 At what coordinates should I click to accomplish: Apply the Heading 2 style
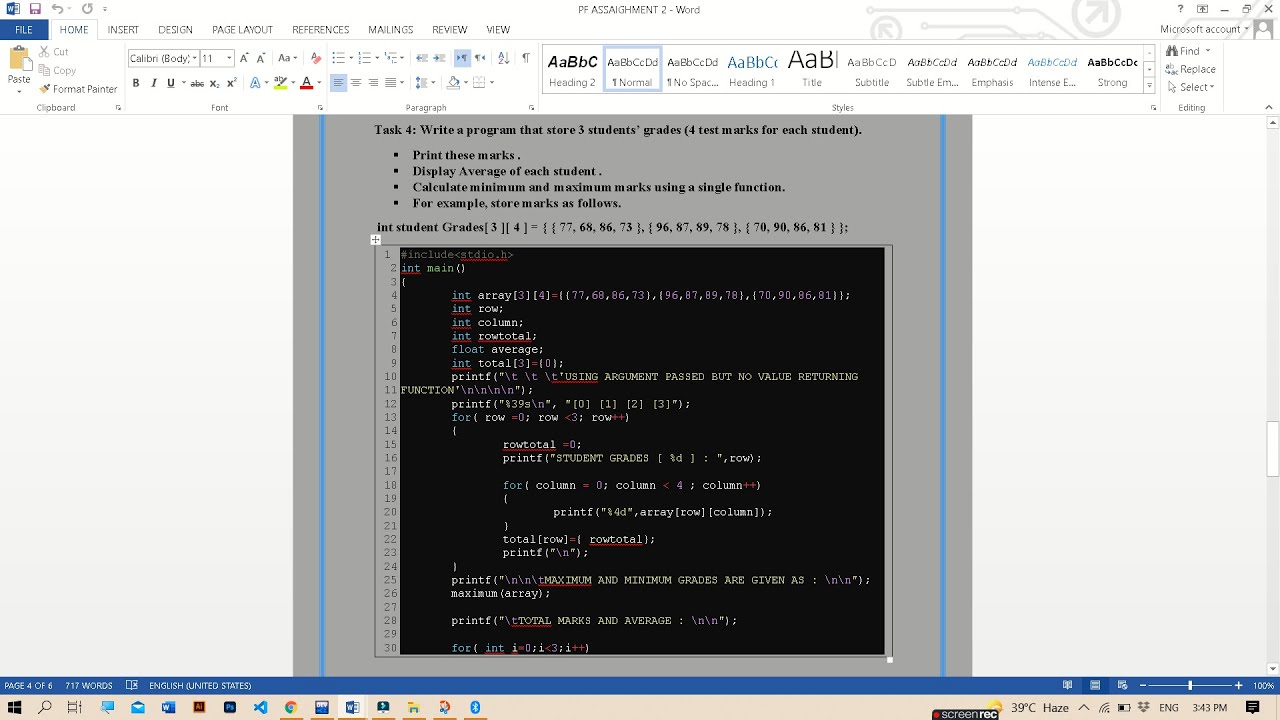tap(572, 70)
